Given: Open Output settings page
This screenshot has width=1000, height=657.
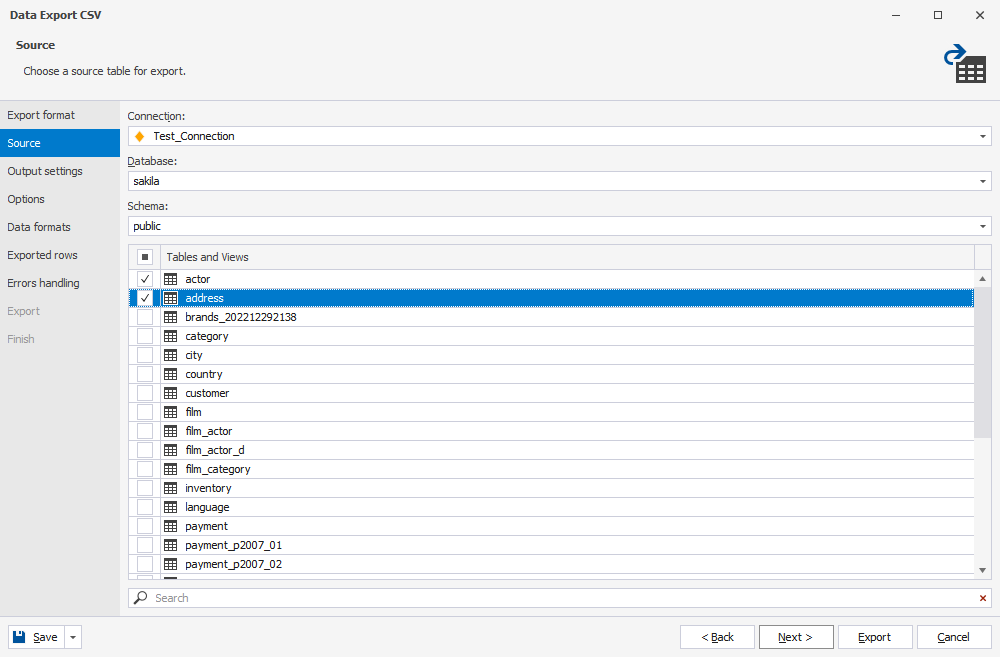Looking at the screenshot, I should (x=60, y=171).
